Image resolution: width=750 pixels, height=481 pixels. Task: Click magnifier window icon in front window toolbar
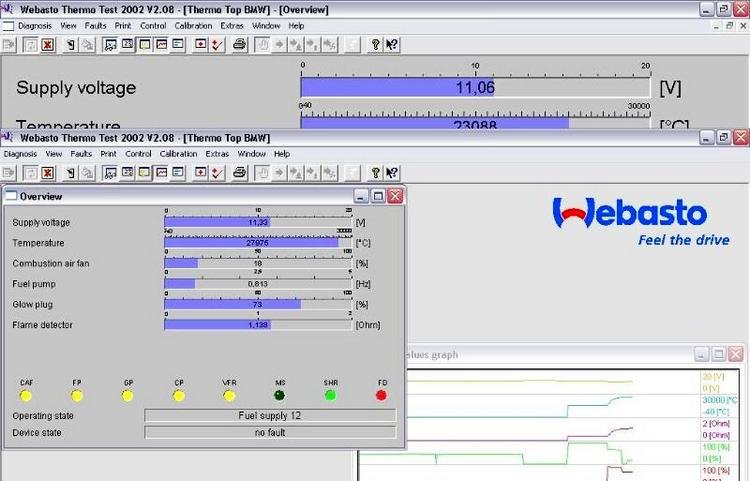point(110,173)
